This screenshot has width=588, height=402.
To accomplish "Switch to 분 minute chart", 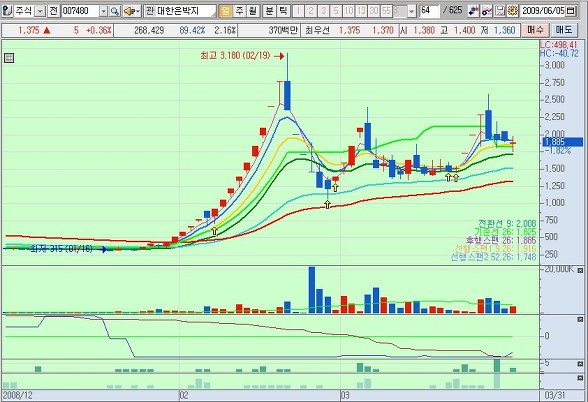I will (x=269, y=11).
